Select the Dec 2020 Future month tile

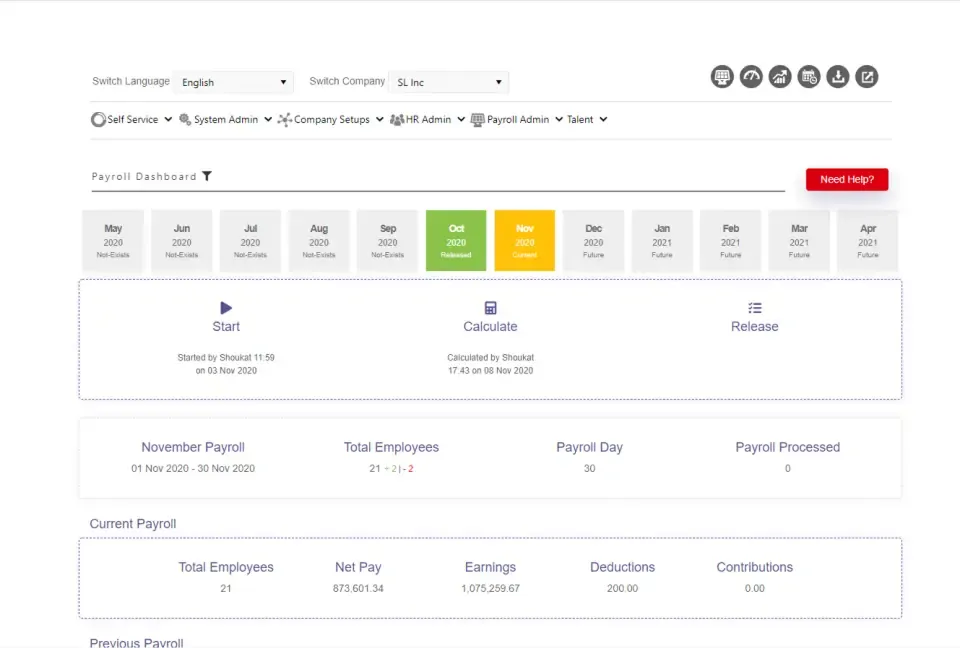593,241
